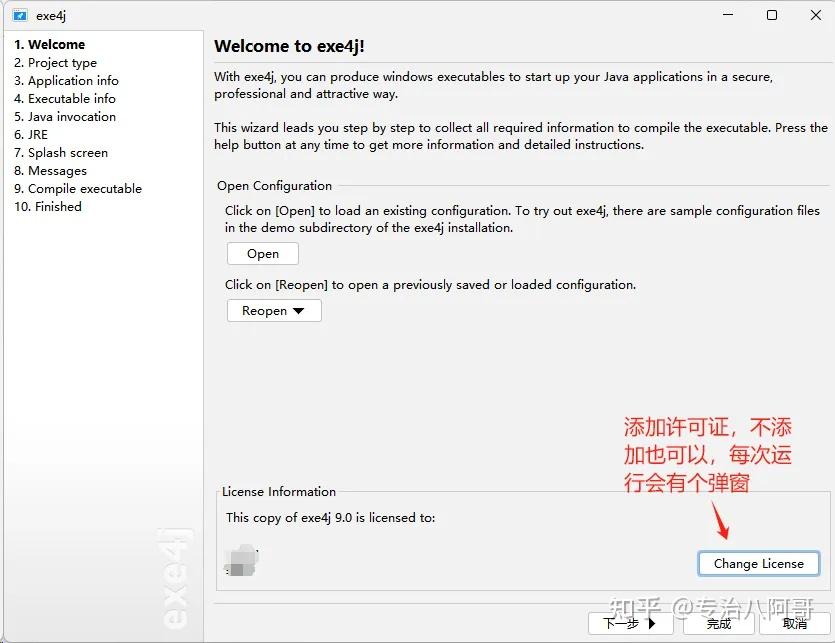Image resolution: width=835 pixels, height=643 pixels.
Task: Open the JRE configuration step
Action: (31, 134)
